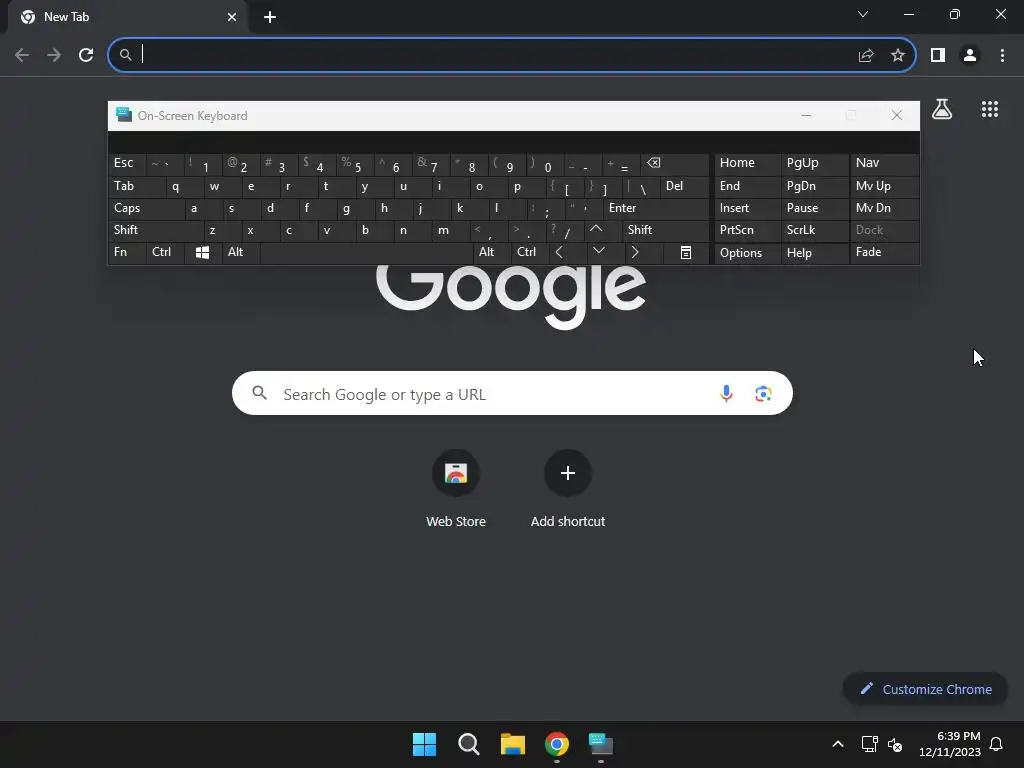Show hidden system tray icons
Screen dimensions: 1024x768
pyautogui.click(x=838, y=744)
